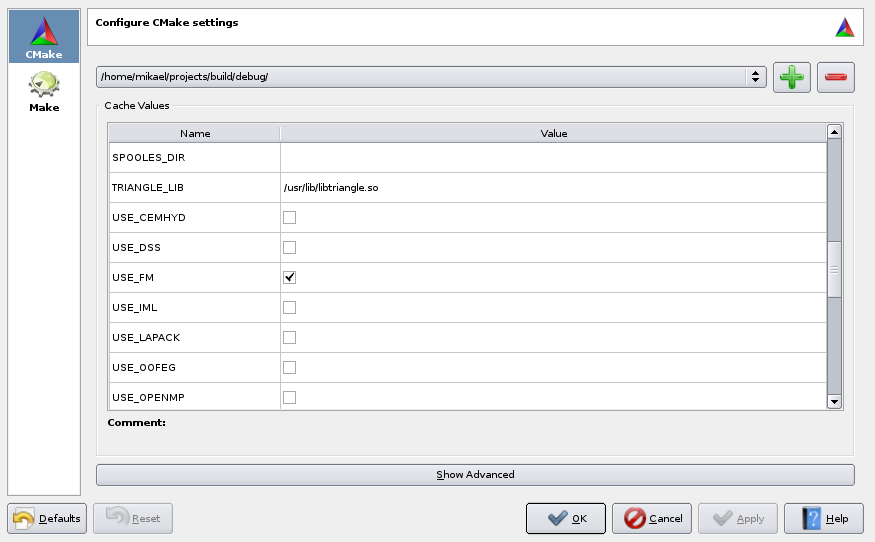The image size is (875, 542).
Task: Uncheck the USE_FM option
Action: click(290, 277)
